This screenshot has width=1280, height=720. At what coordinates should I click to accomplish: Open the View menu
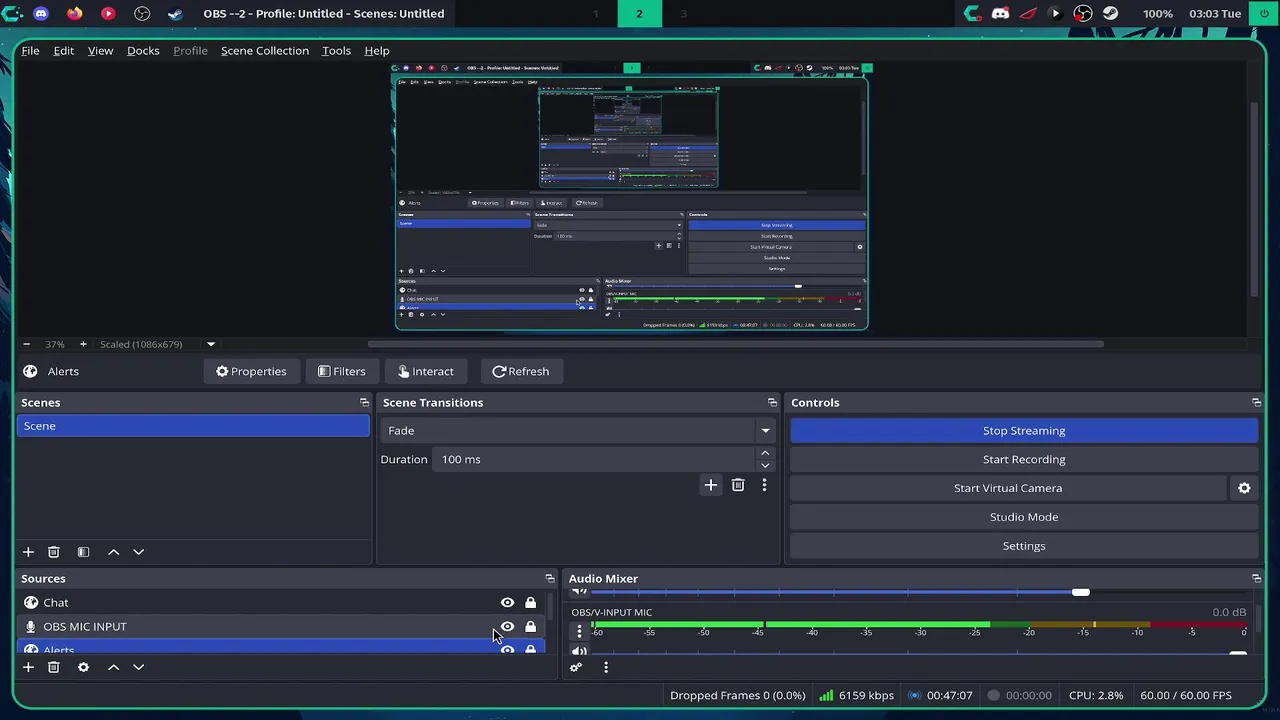(100, 51)
